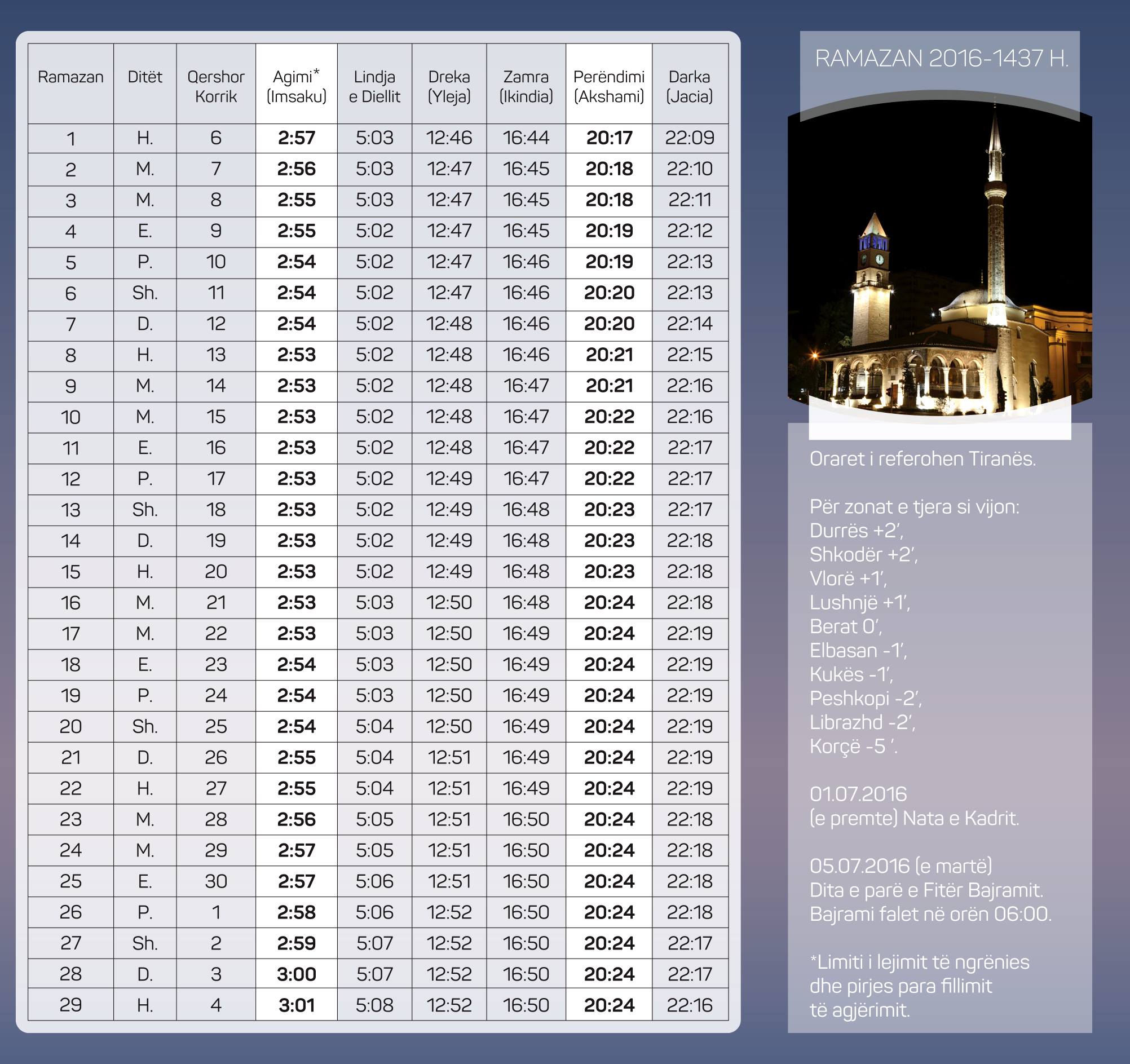Select the 3:00 Agimi time for day 28
This screenshot has height=1064, width=1130.
point(296,974)
